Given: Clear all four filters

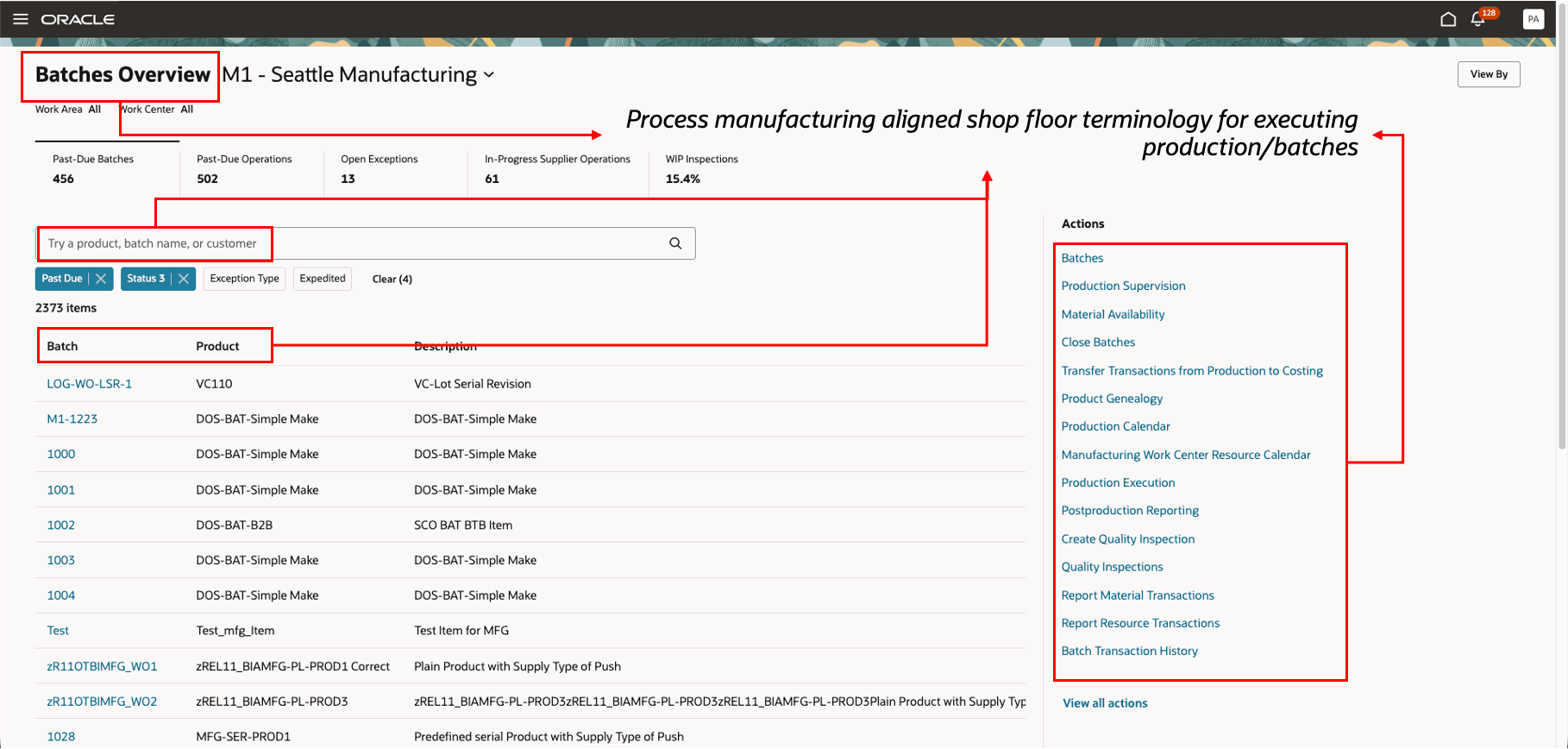Looking at the screenshot, I should pos(392,279).
